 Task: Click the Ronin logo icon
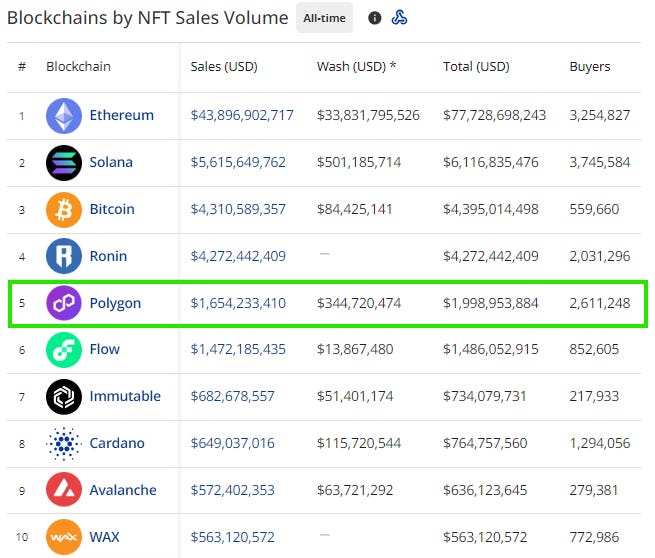tap(63, 256)
